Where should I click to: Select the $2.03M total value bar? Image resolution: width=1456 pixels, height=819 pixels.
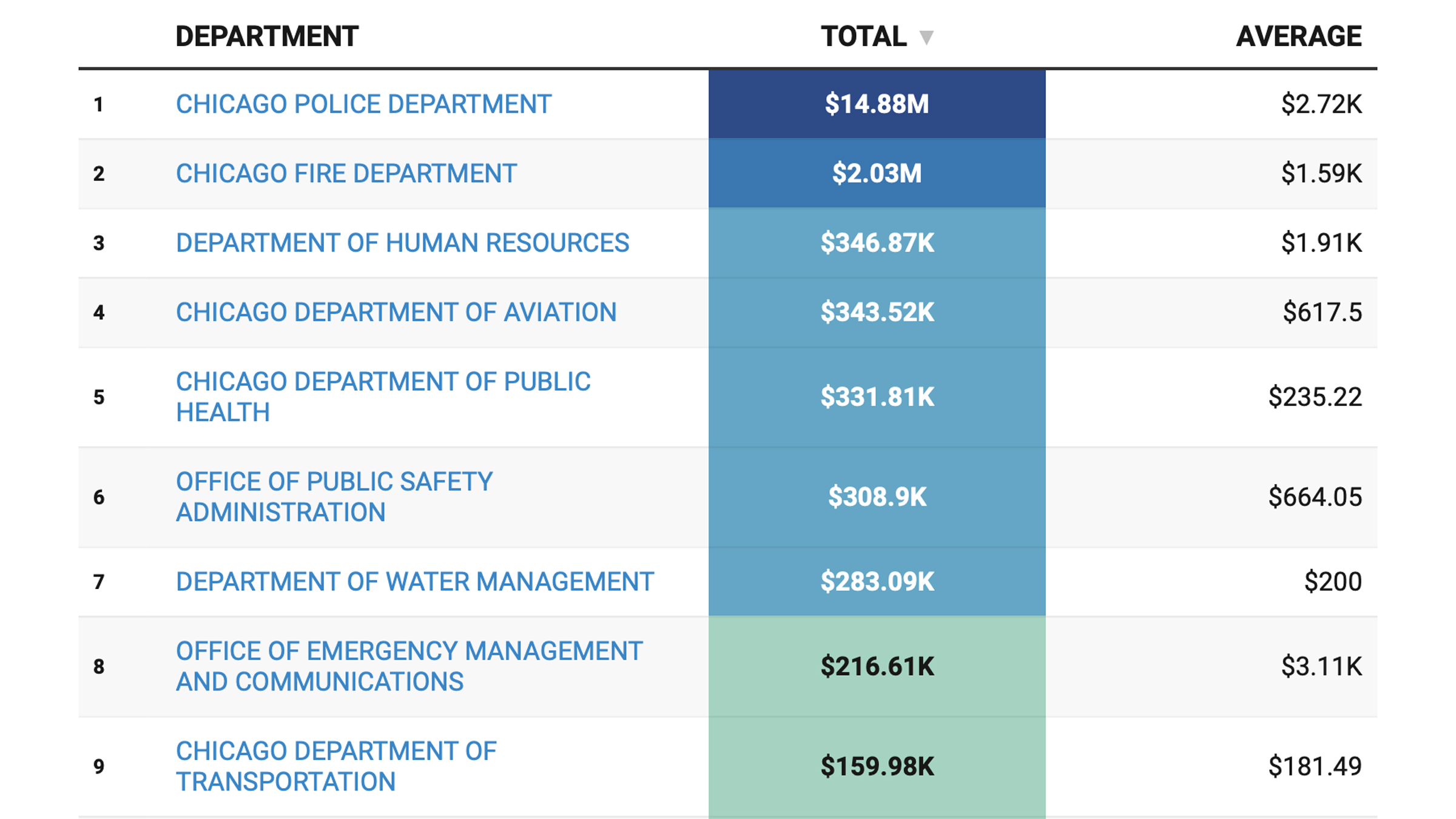[877, 173]
